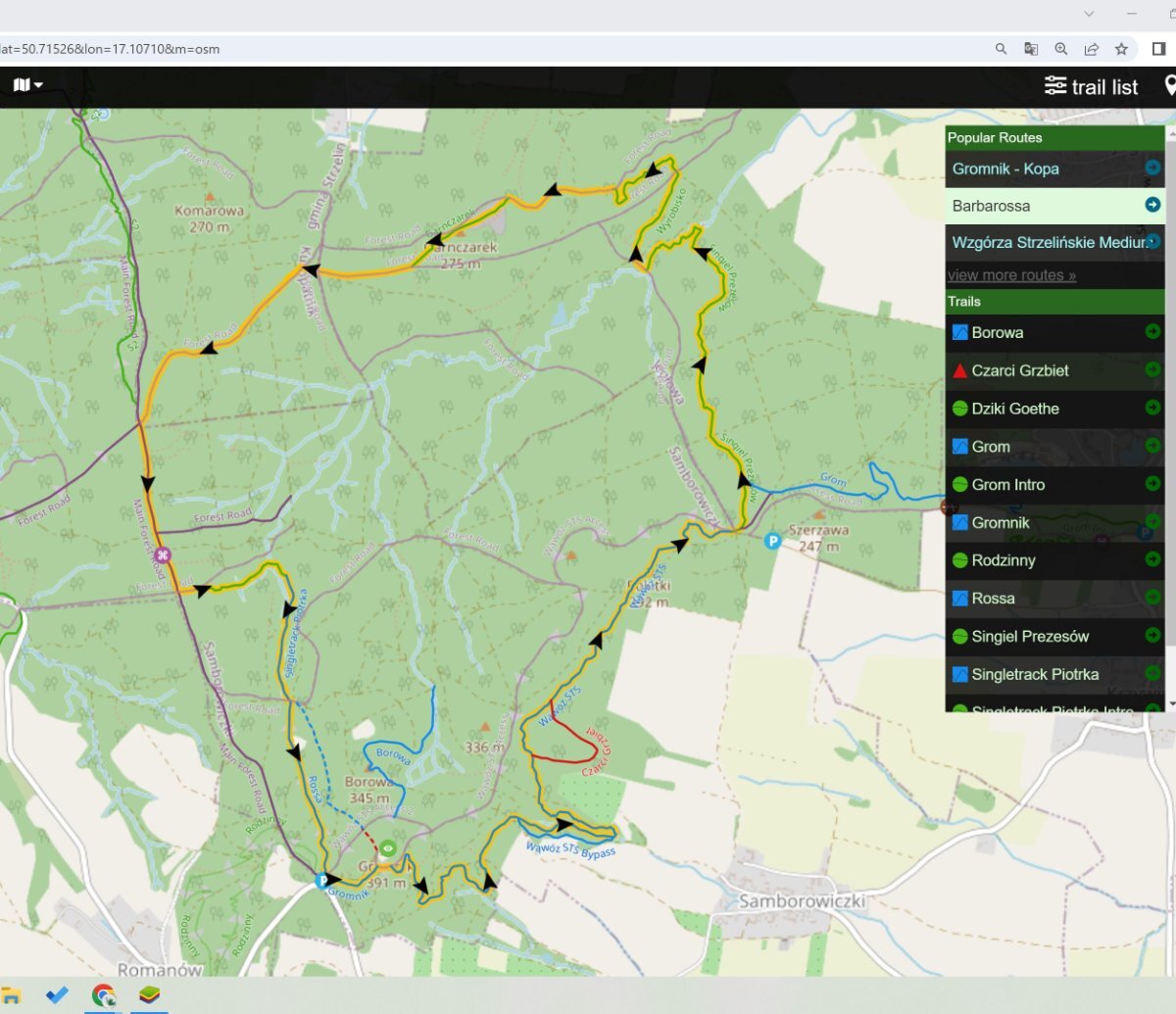Click the parking marker near Szerzawa
The height and width of the screenshot is (1014, 1176).
click(x=772, y=541)
